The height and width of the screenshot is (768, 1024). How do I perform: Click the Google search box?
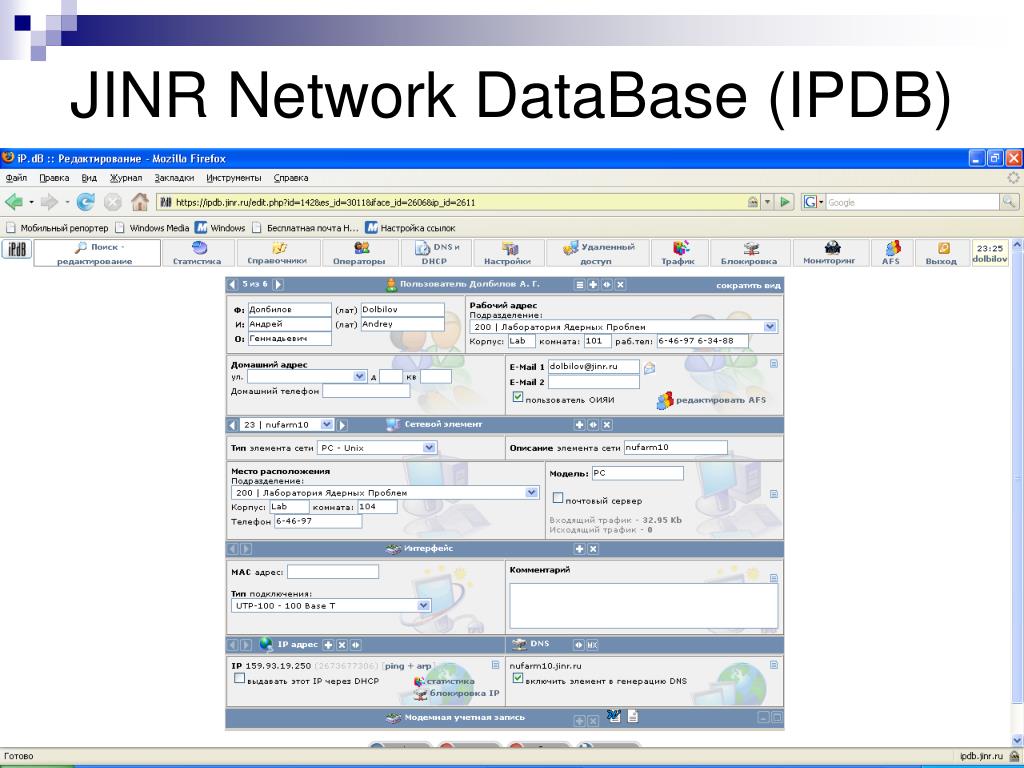pos(912,202)
